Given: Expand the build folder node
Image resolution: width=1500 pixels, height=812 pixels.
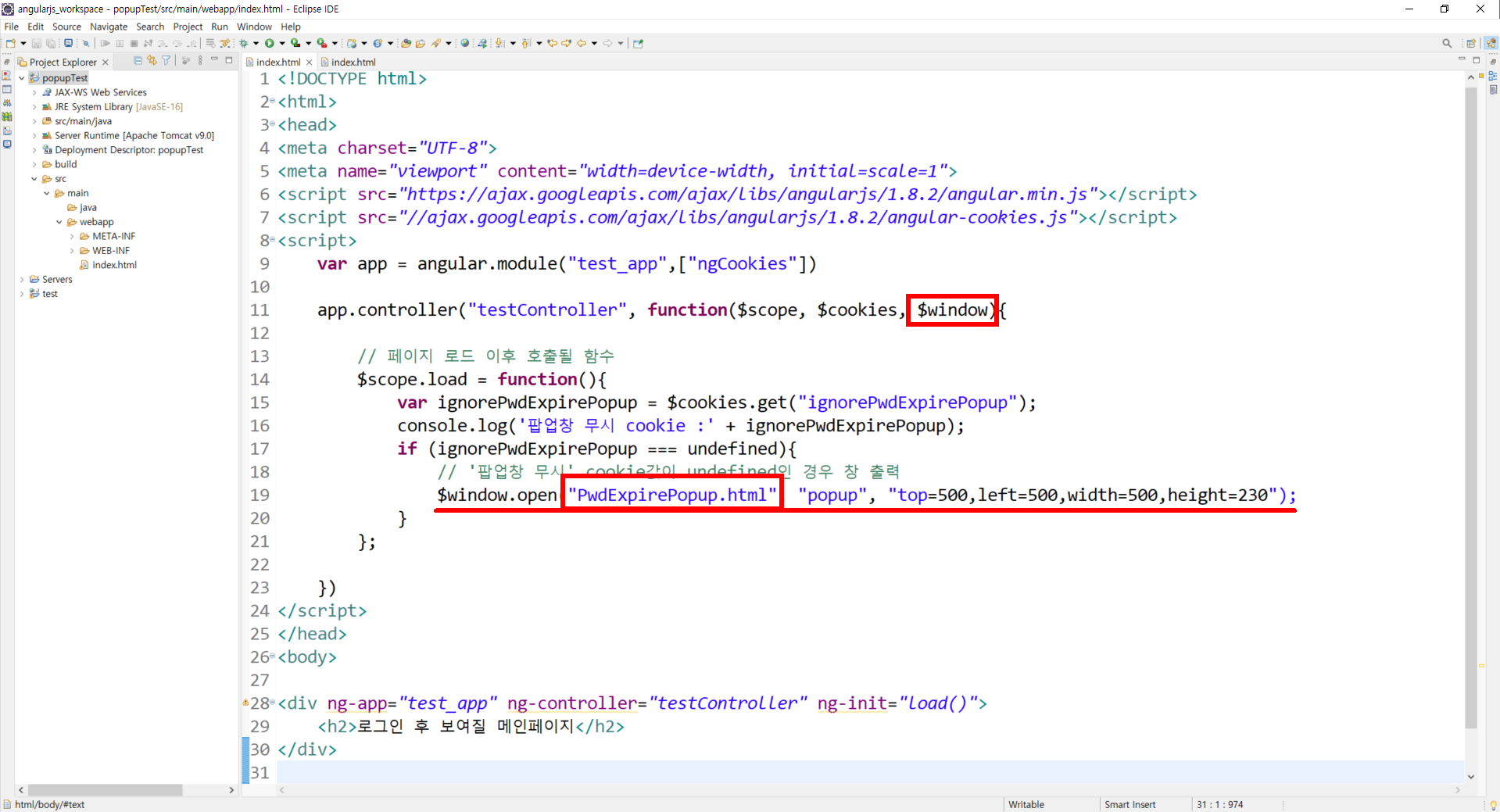Looking at the screenshot, I should coord(34,165).
